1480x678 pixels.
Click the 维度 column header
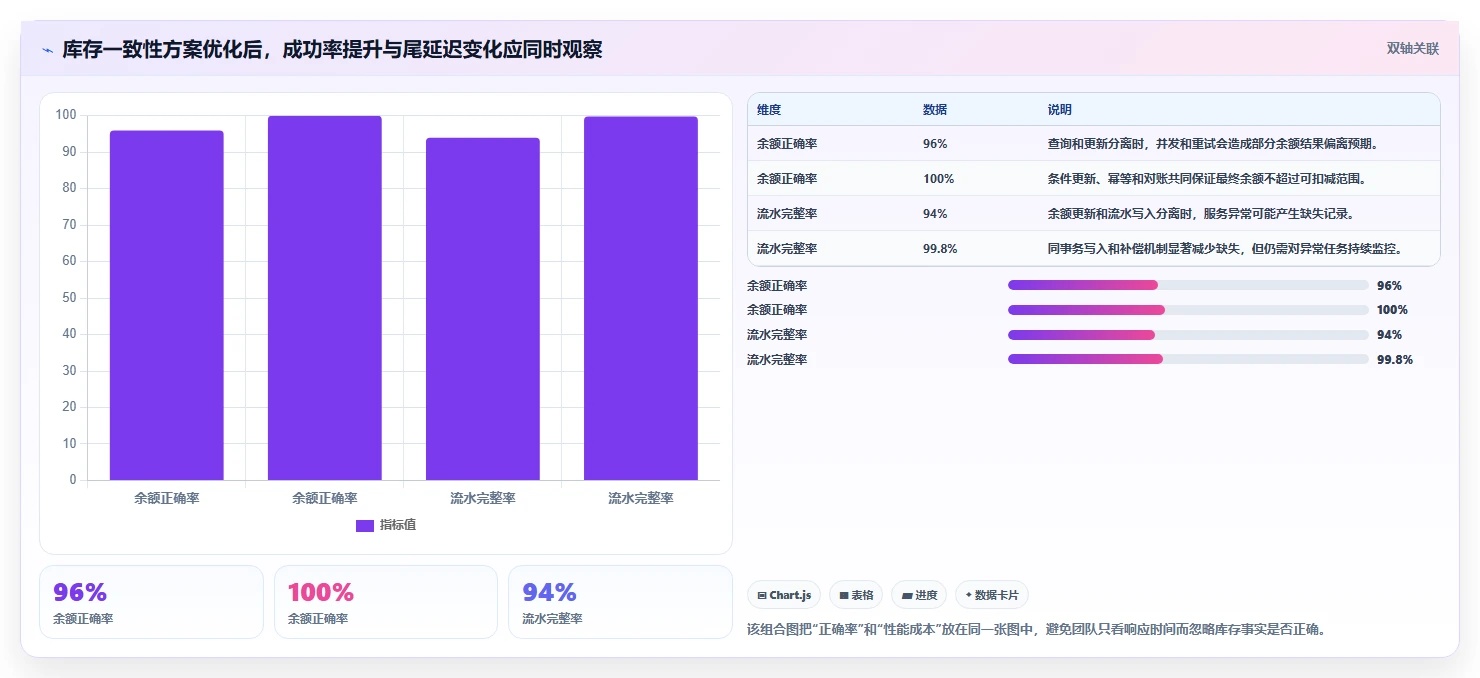(x=769, y=109)
